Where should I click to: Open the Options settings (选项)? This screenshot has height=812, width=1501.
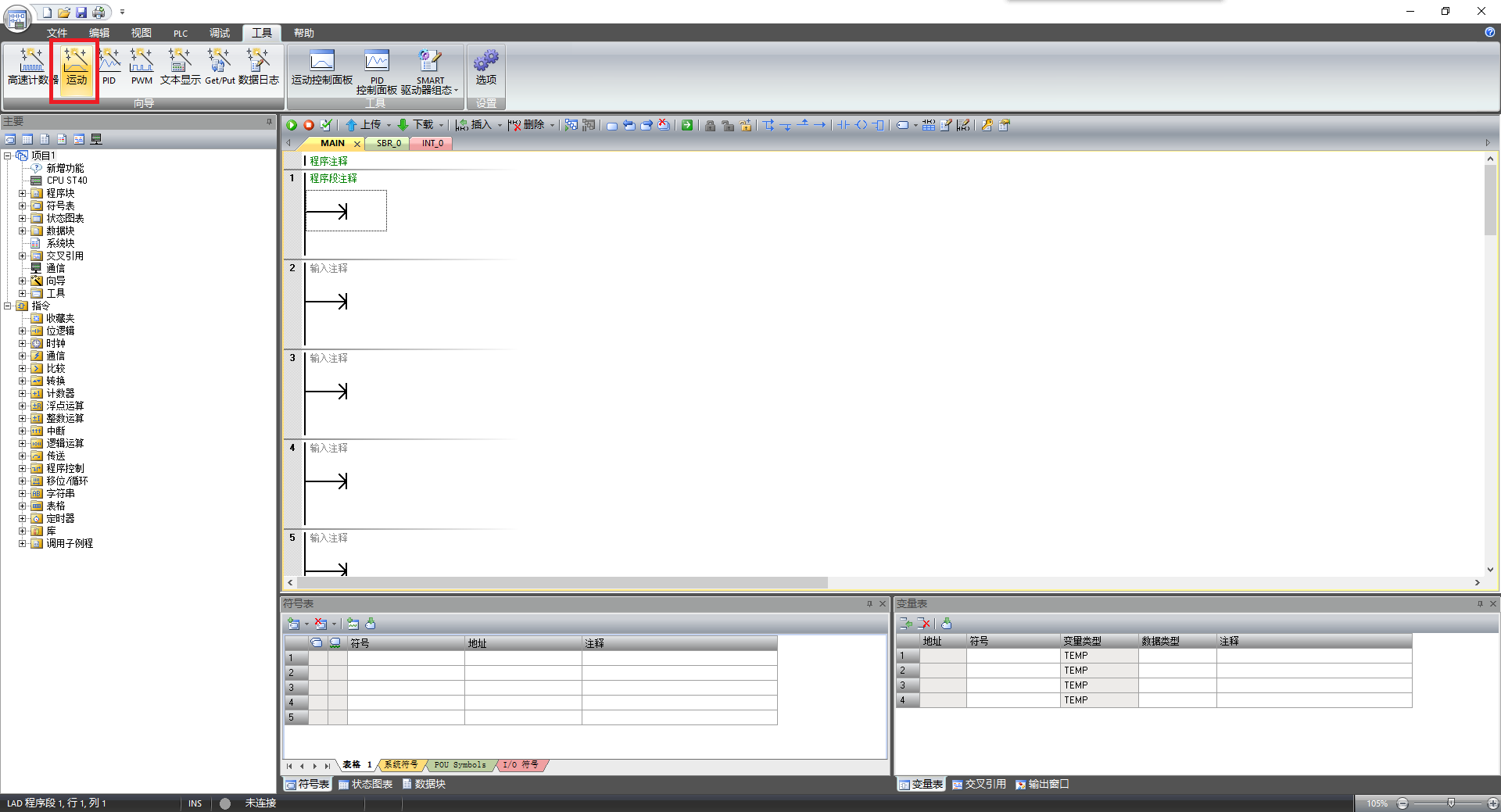[485, 66]
